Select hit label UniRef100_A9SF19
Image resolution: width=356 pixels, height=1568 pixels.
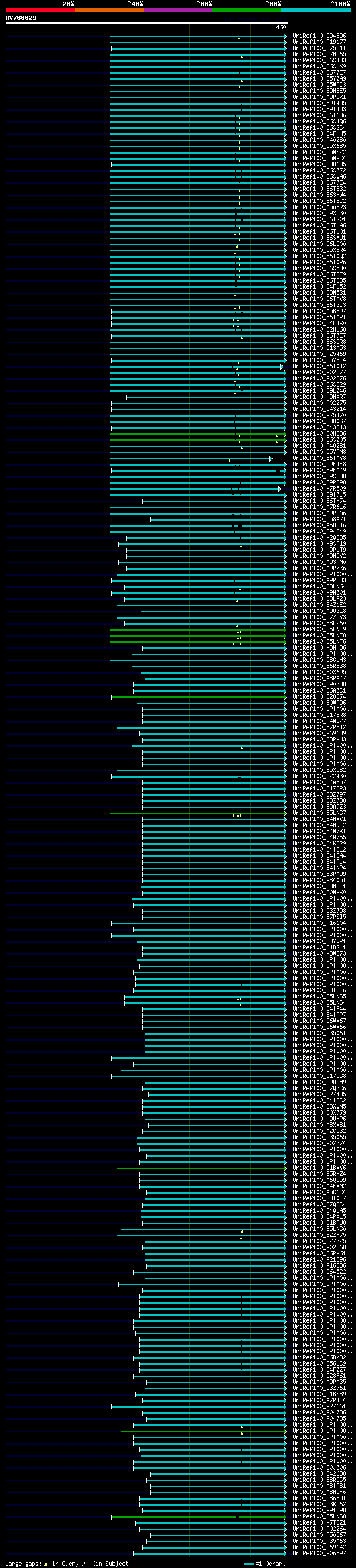(319, 544)
